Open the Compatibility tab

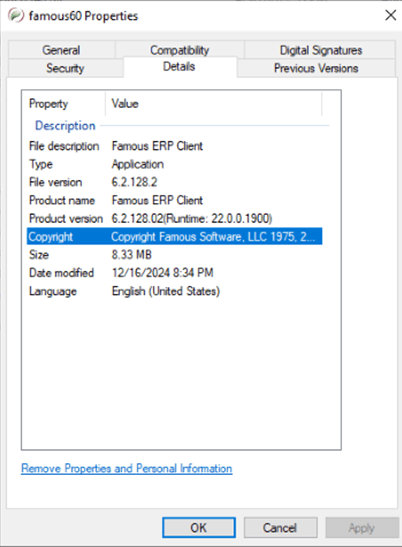click(x=179, y=50)
